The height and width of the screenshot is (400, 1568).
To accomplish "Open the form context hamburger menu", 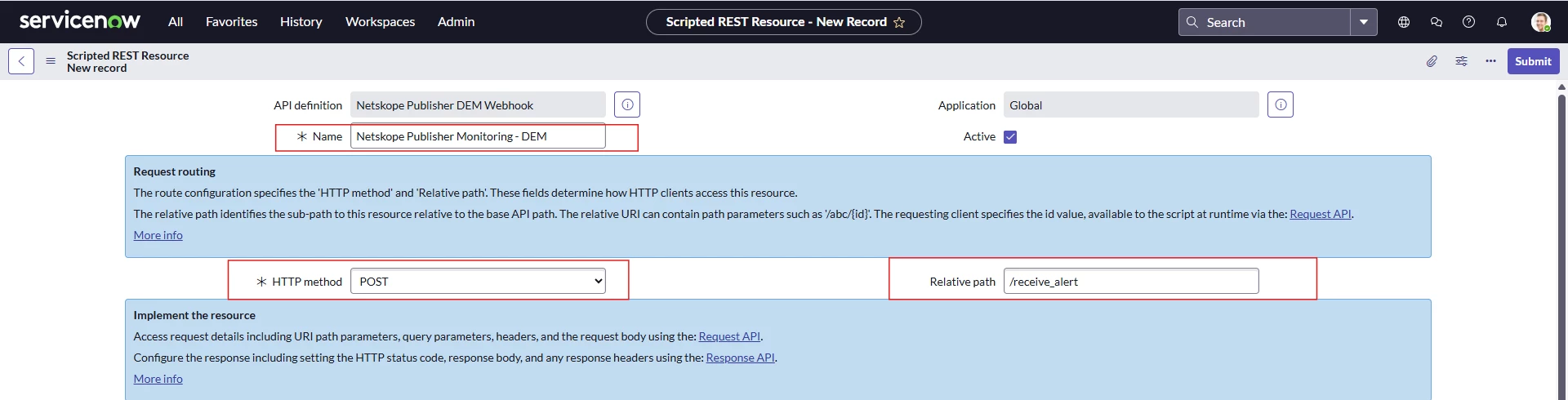I will point(51,61).
